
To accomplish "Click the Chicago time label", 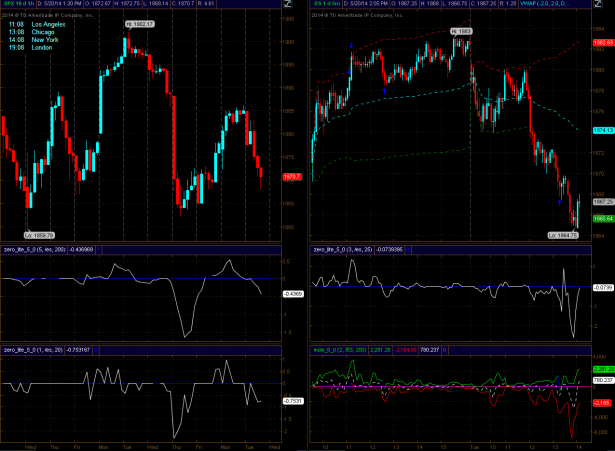I will point(43,32).
